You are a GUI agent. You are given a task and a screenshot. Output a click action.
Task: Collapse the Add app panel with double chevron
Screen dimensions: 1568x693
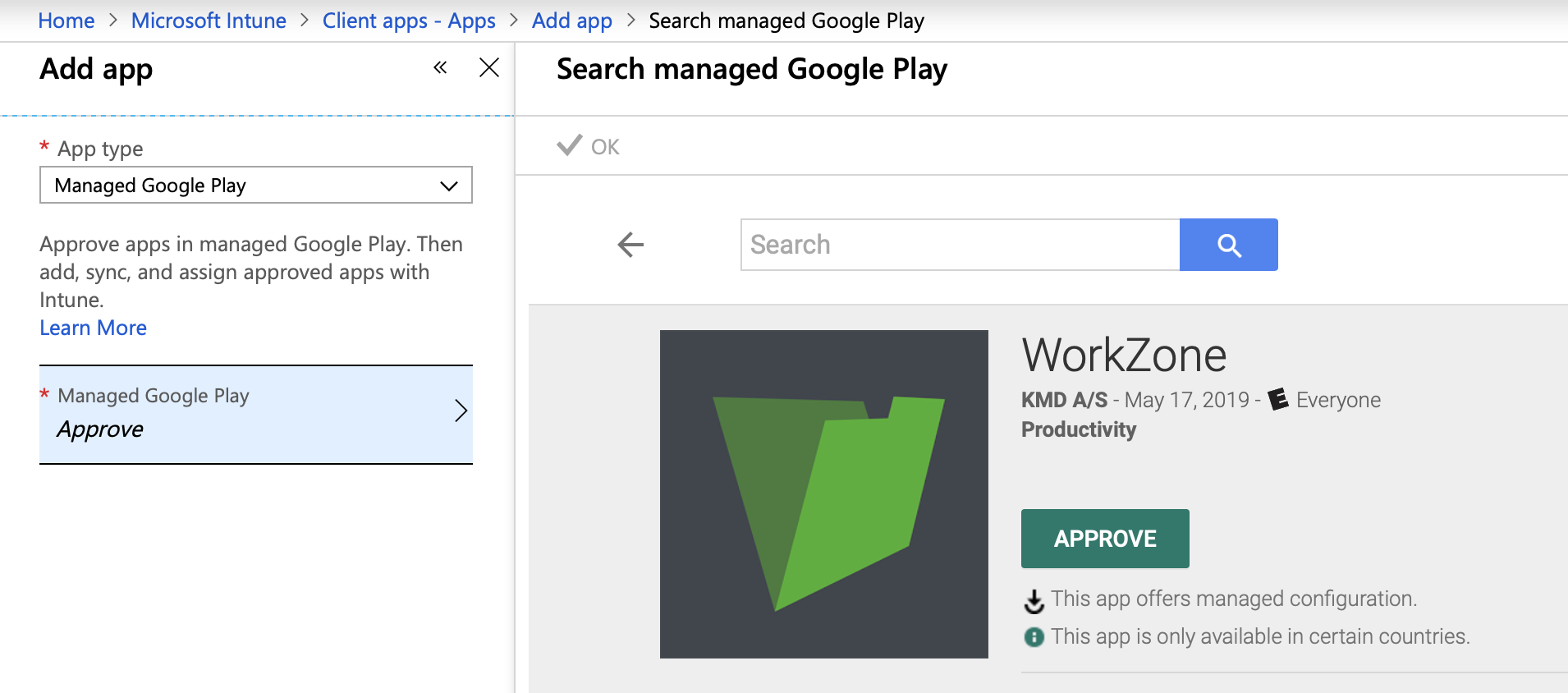440,67
